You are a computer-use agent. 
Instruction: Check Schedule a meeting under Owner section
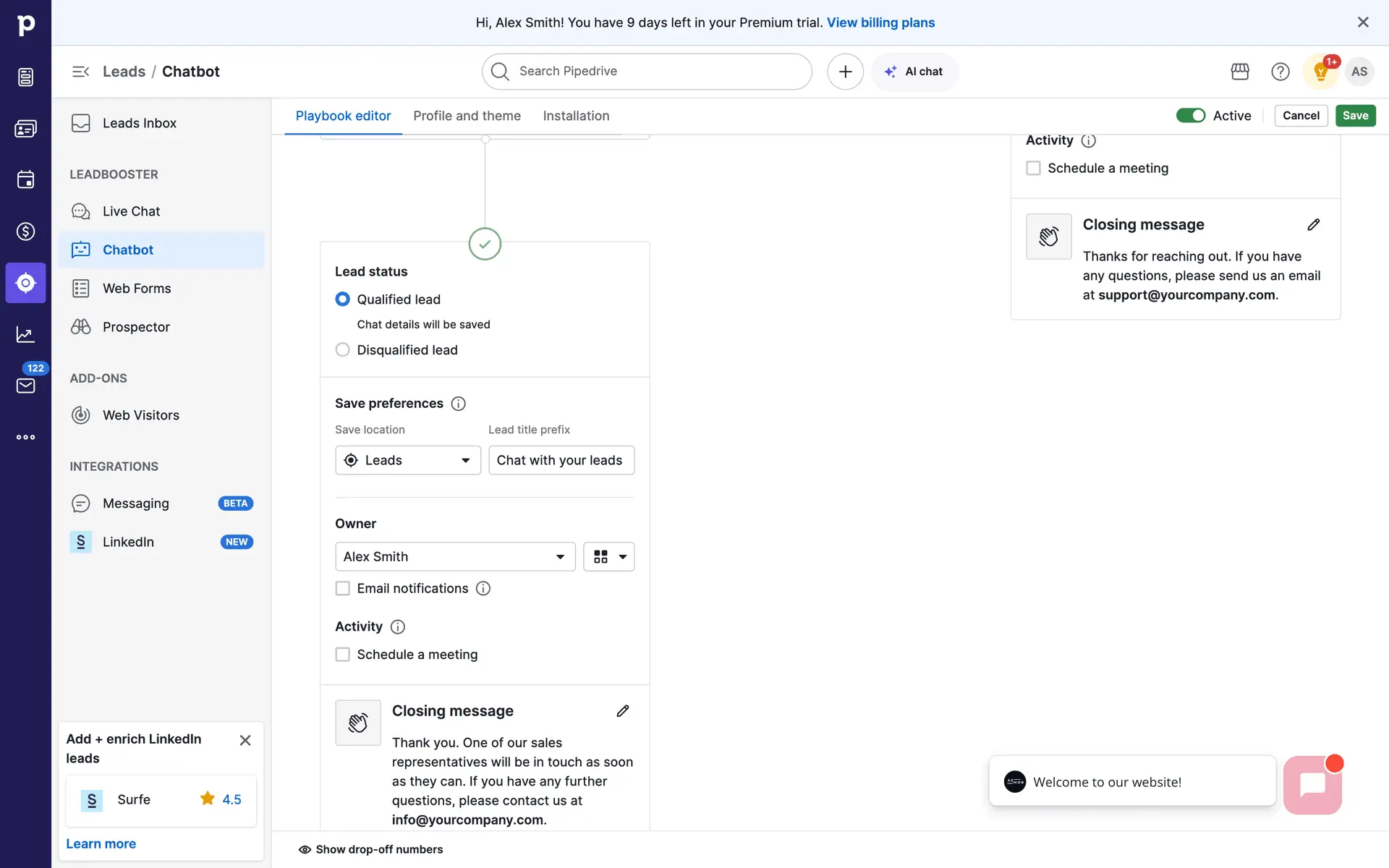(343, 655)
